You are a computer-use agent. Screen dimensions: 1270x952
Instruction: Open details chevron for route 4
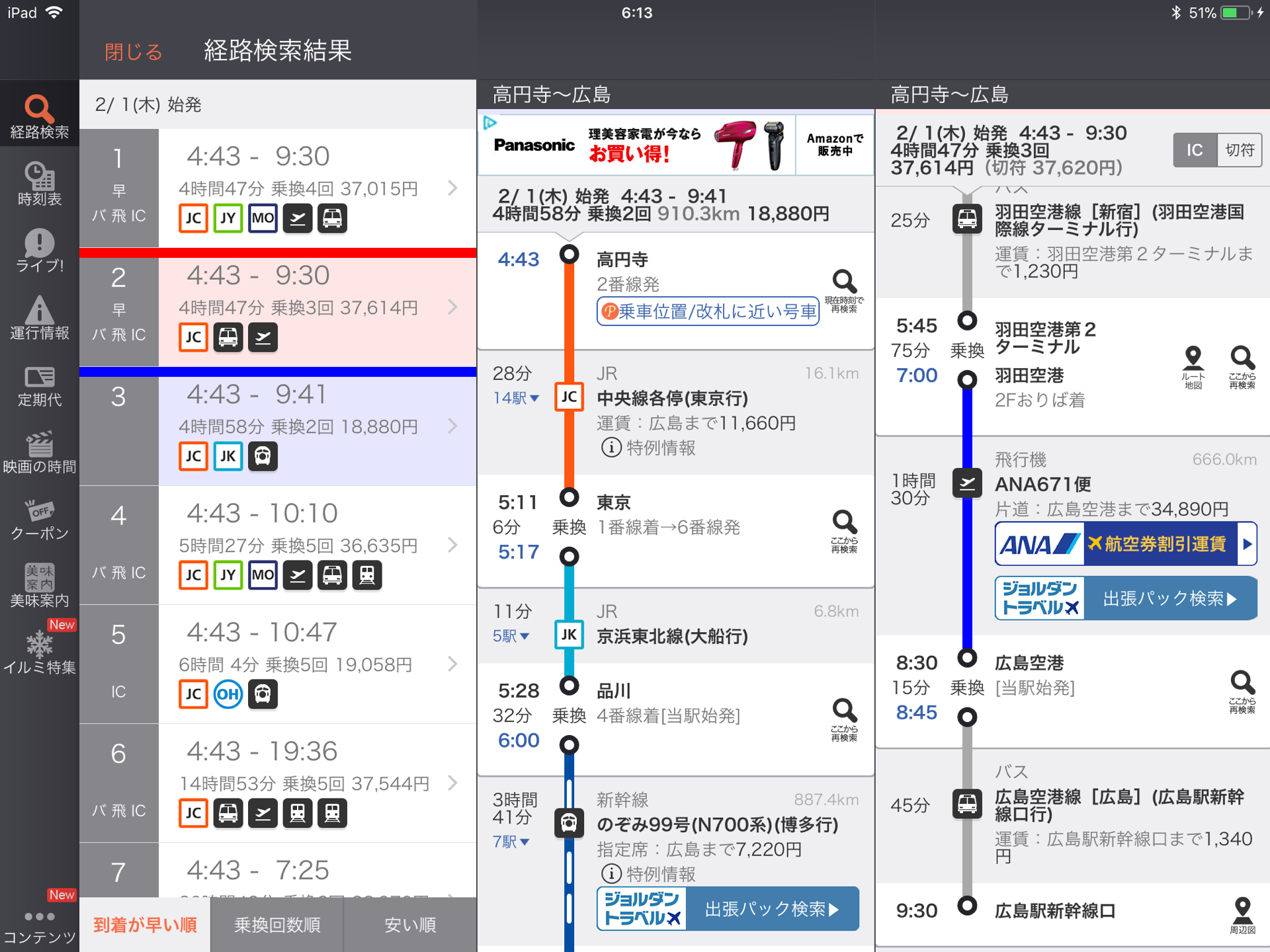click(x=452, y=545)
